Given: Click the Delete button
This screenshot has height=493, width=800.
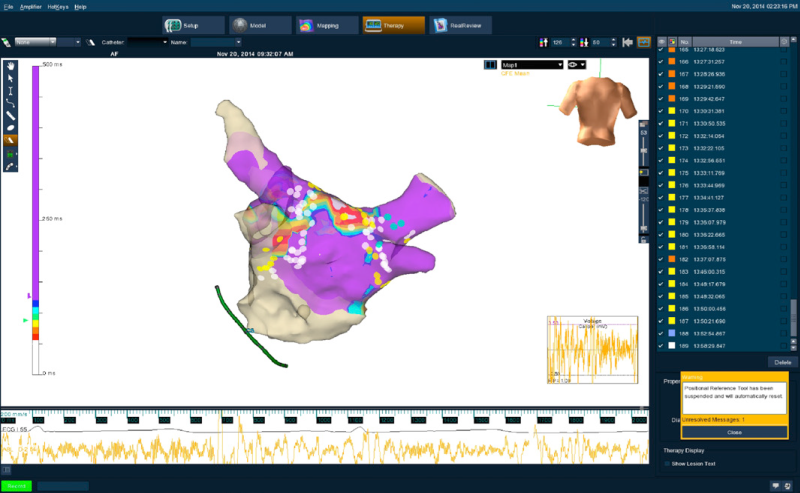Looking at the screenshot, I should pyautogui.click(x=782, y=361).
